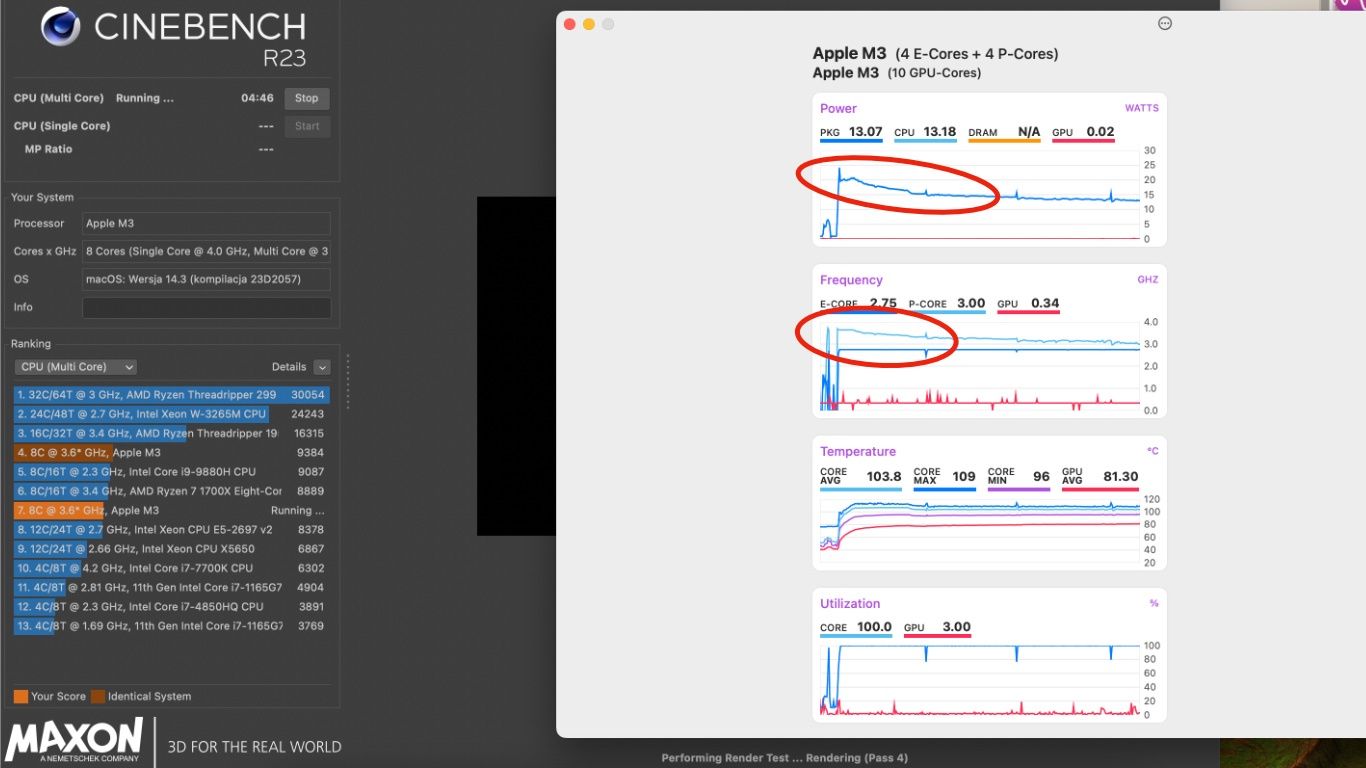Click the Cores x GHz field
This screenshot has width=1366, height=768.
tap(206, 251)
